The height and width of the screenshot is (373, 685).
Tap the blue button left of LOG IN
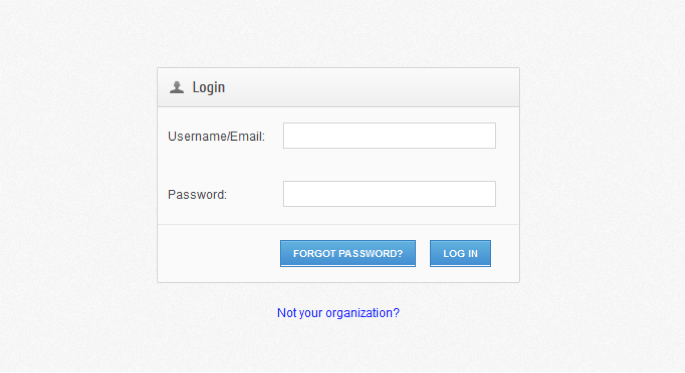coord(348,253)
